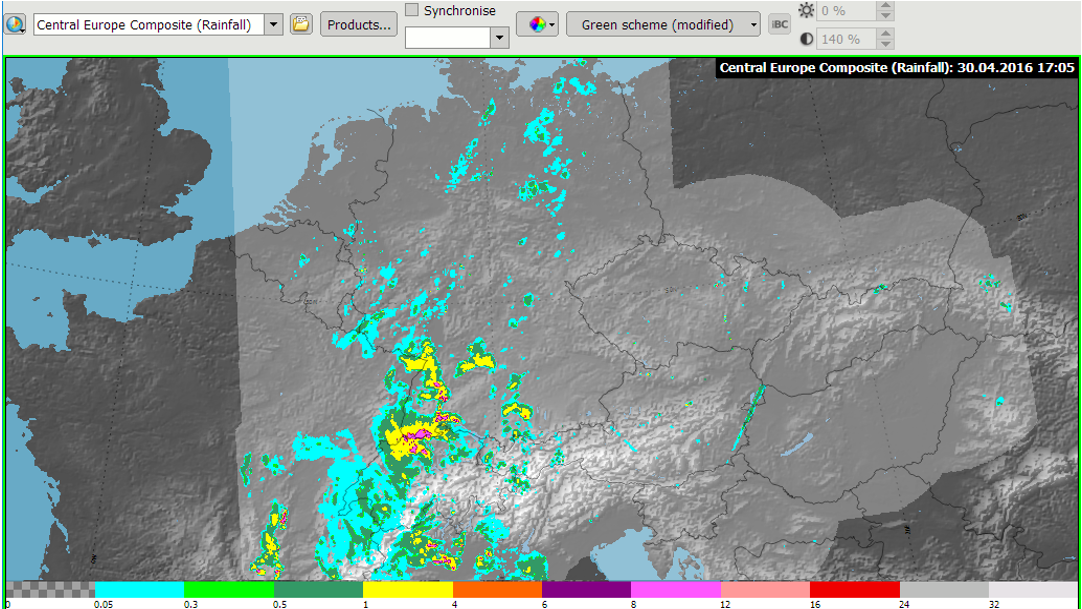Open the folder icon beside product list
1082x609 pixels.
301,24
